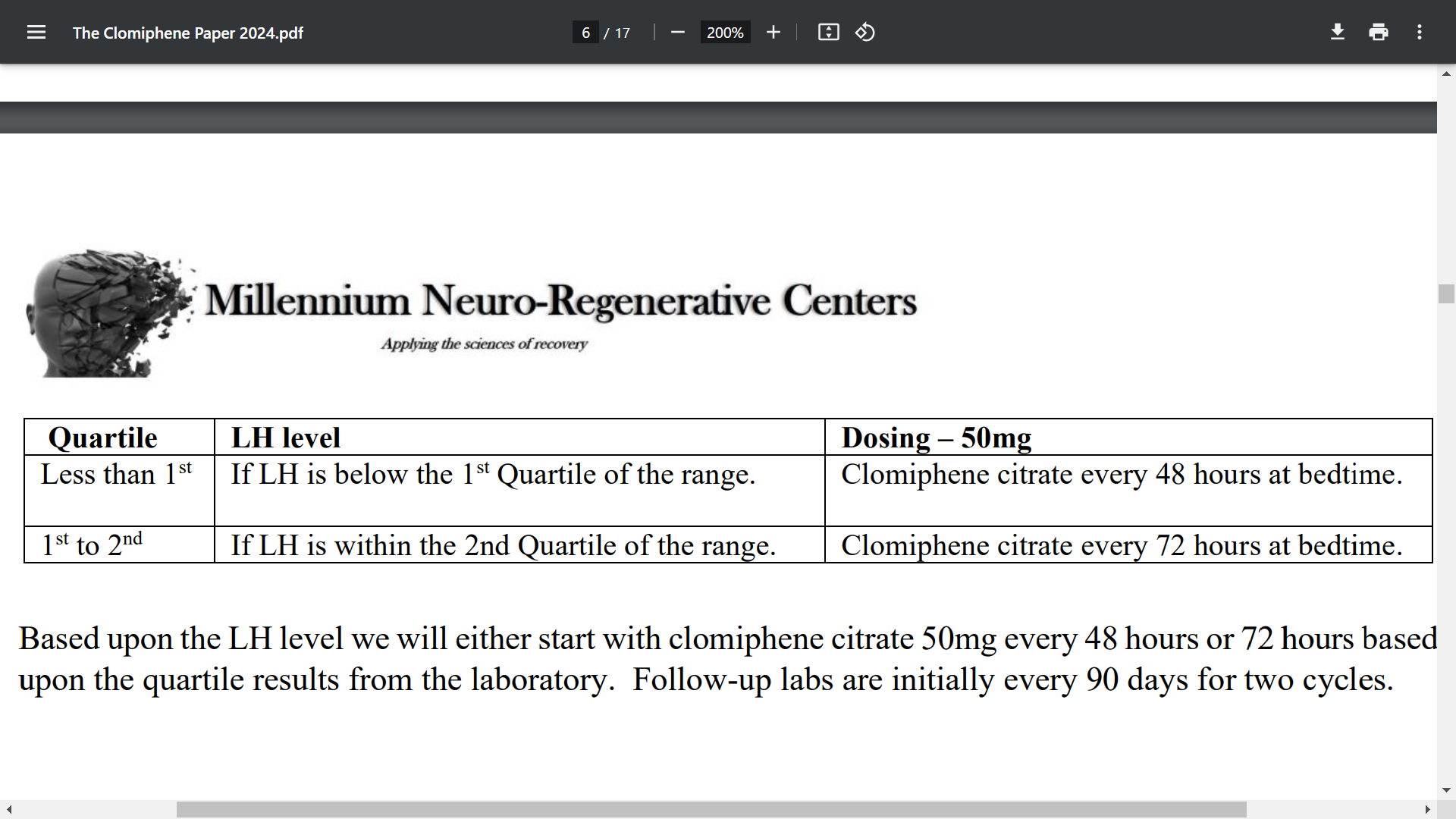This screenshot has width=1456, height=819.
Task: Click 'Applying the sciences of recovery' tagline
Action: (x=484, y=344)
